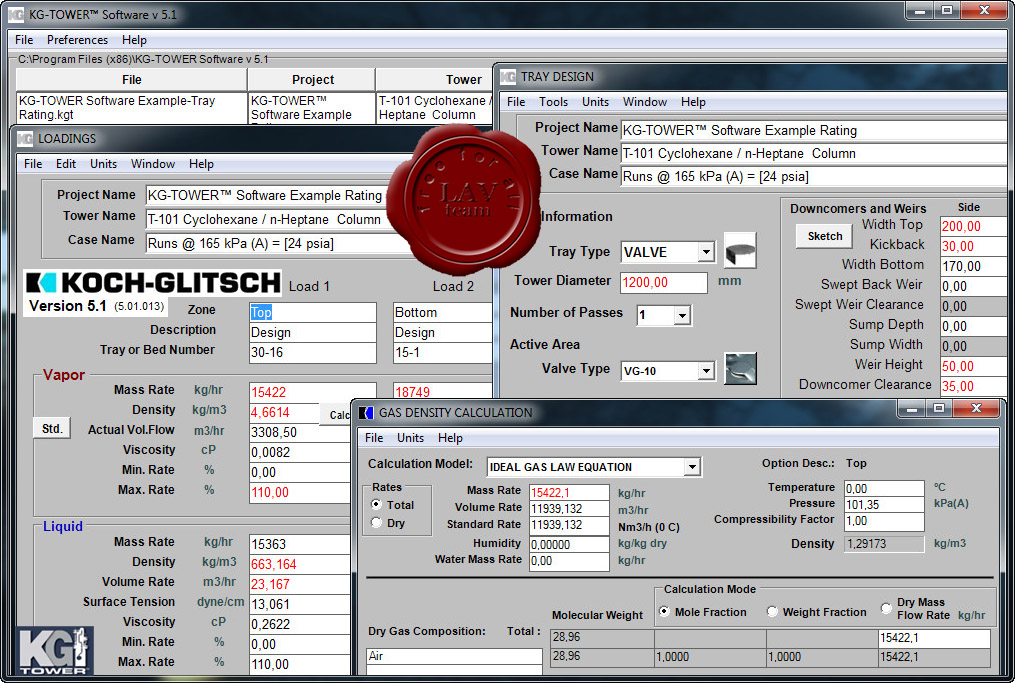The height and width of the screenshot is (683, 1015).
Task: Choose Mole Fraction calculation mode
Action: click(664, 611)
